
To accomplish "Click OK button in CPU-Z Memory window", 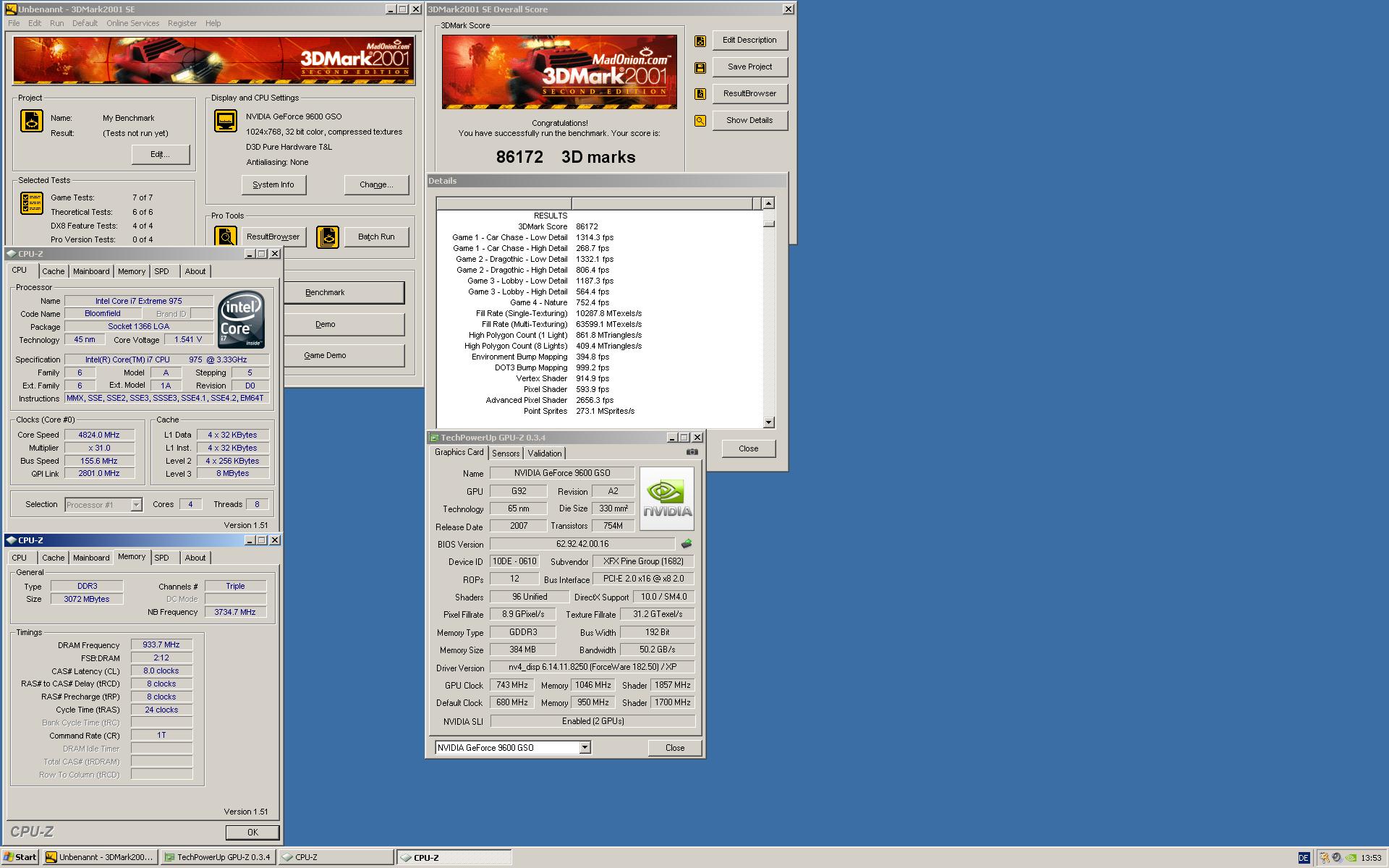I will coord(252,833).
